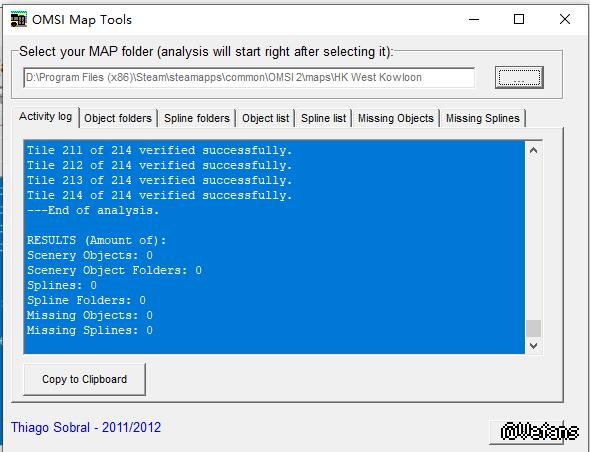Click the OMSI Map Tools app icon
Image resolution: width=590 pixels, height=452 pixels.
point(18,19)
